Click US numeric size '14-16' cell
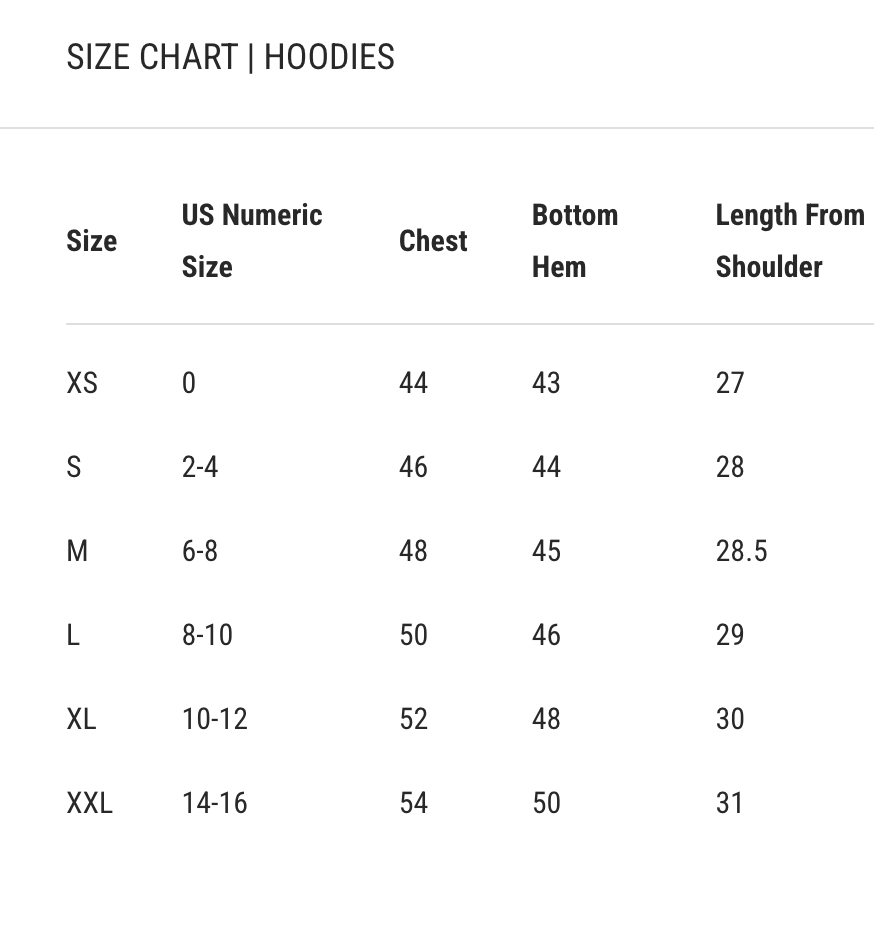Screen dimensions: 874x952 tap(214, 803)
